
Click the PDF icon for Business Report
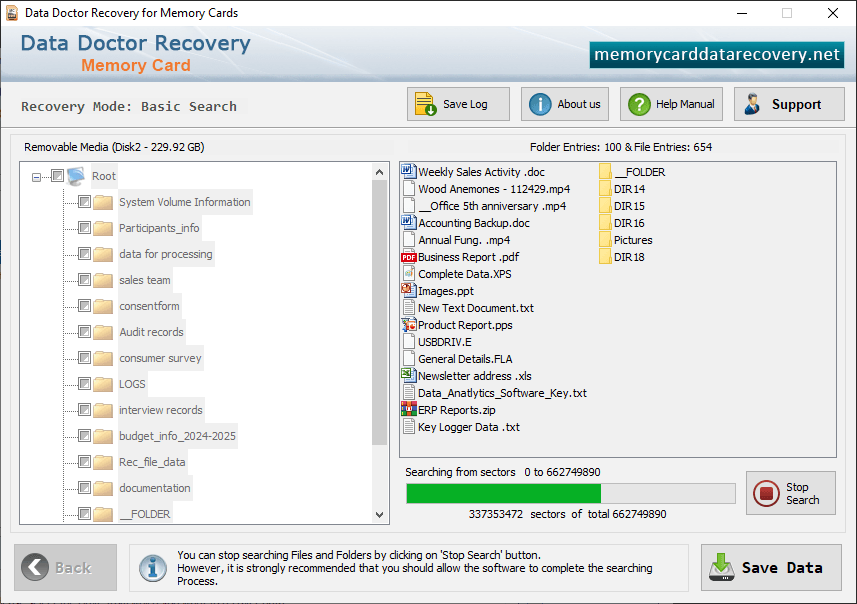tap(409, 257)
